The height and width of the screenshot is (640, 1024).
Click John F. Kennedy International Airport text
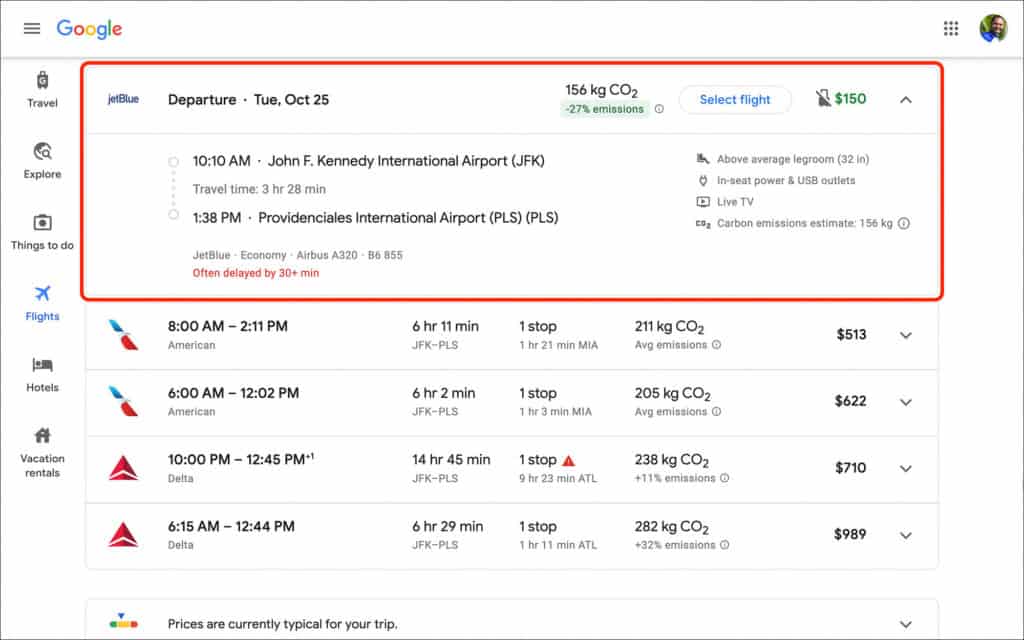[x=406, y=161]
